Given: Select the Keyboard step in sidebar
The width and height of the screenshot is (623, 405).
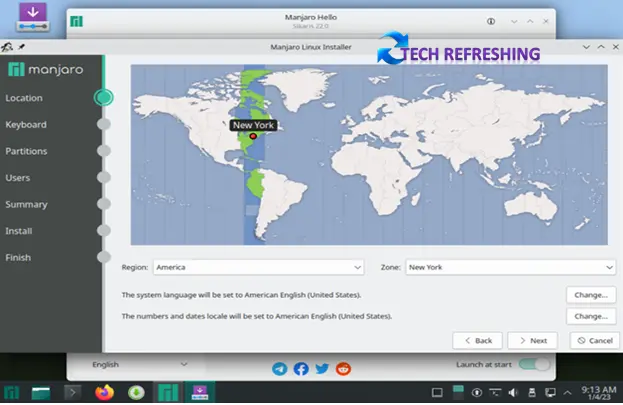Looking at the screenshot, I should [26, 125].
